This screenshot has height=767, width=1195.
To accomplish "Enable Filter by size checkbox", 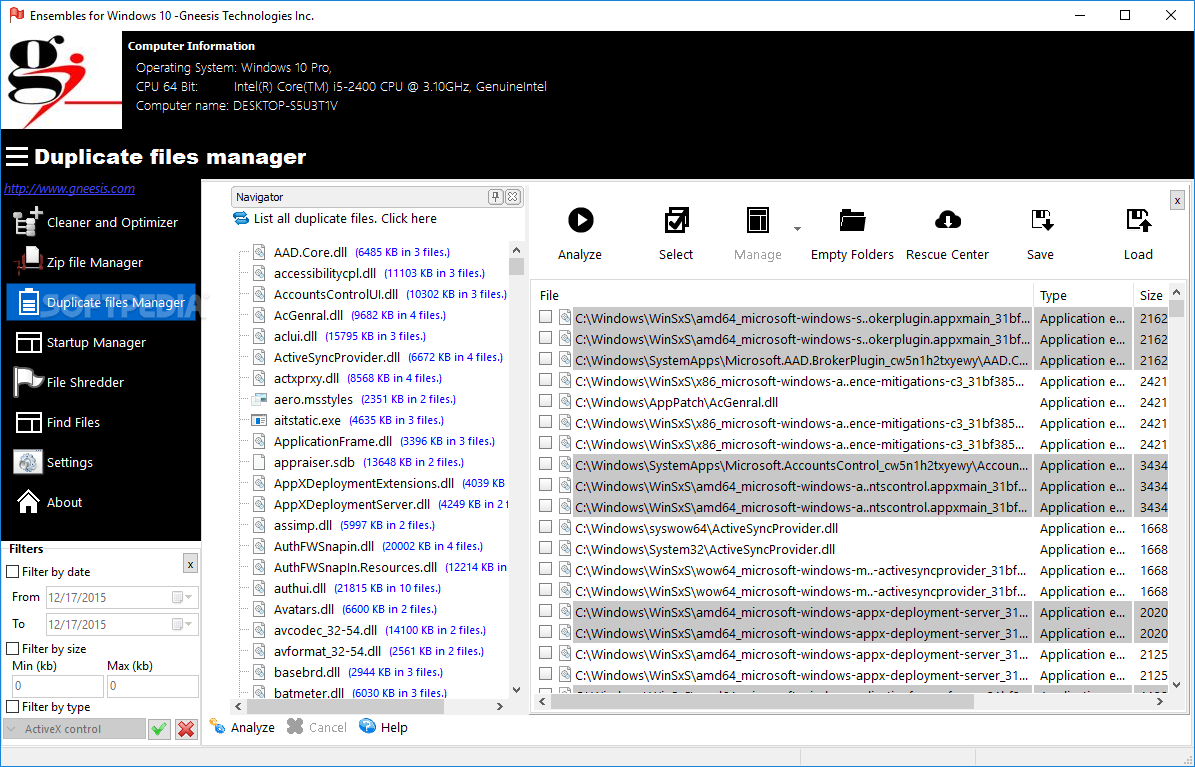I will tap(13, 648).
